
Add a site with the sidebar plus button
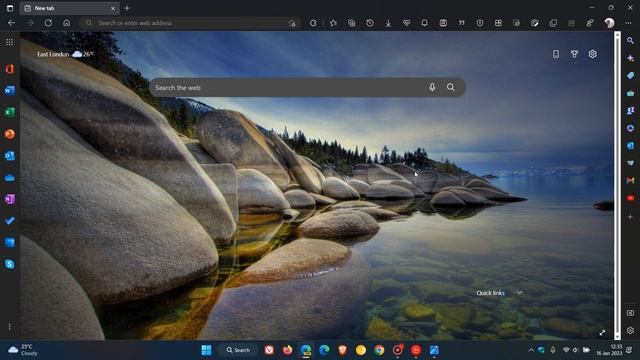coord(630,217)
